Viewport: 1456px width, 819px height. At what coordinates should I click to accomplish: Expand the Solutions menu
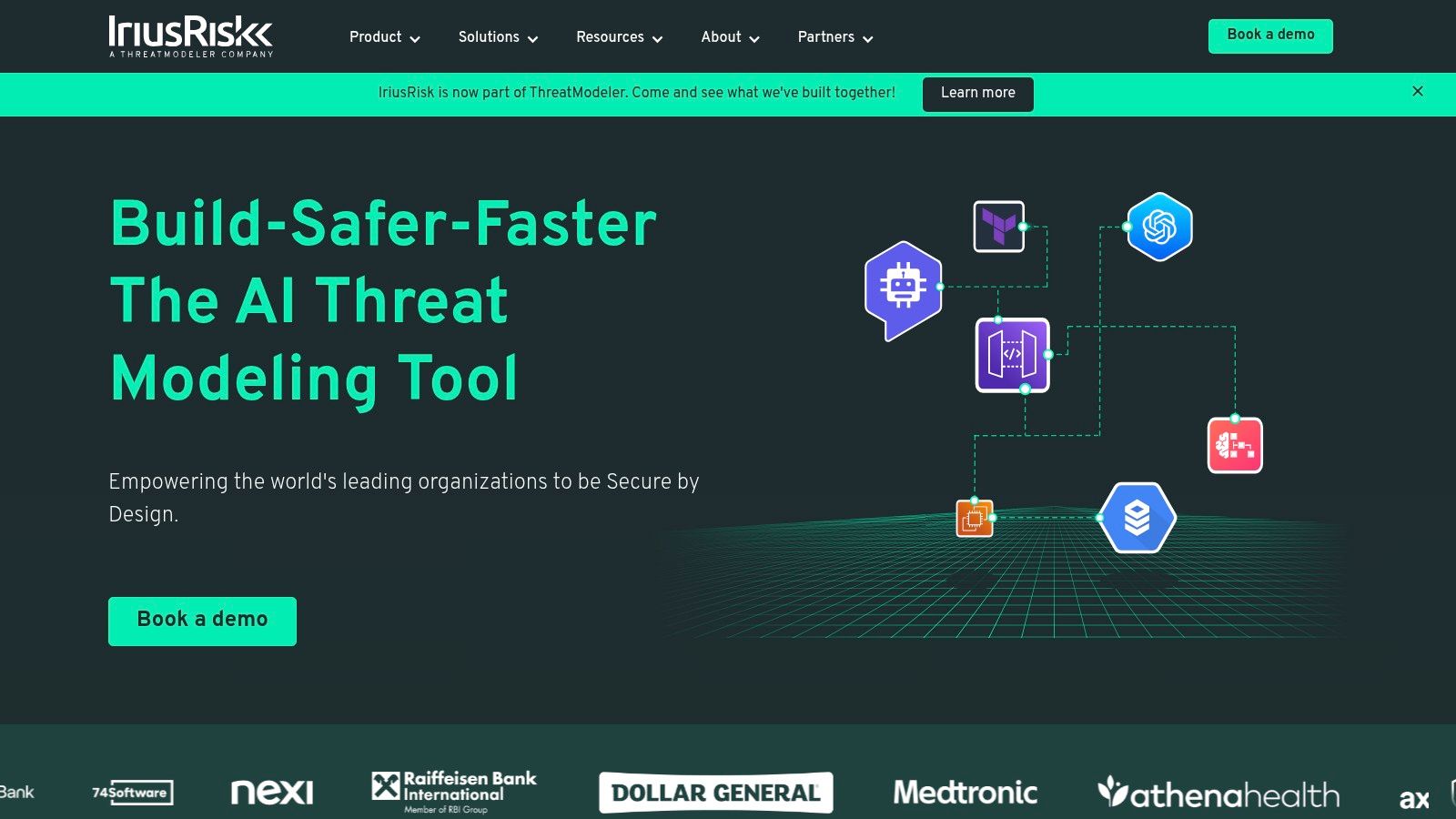click(x=499, y=37)
